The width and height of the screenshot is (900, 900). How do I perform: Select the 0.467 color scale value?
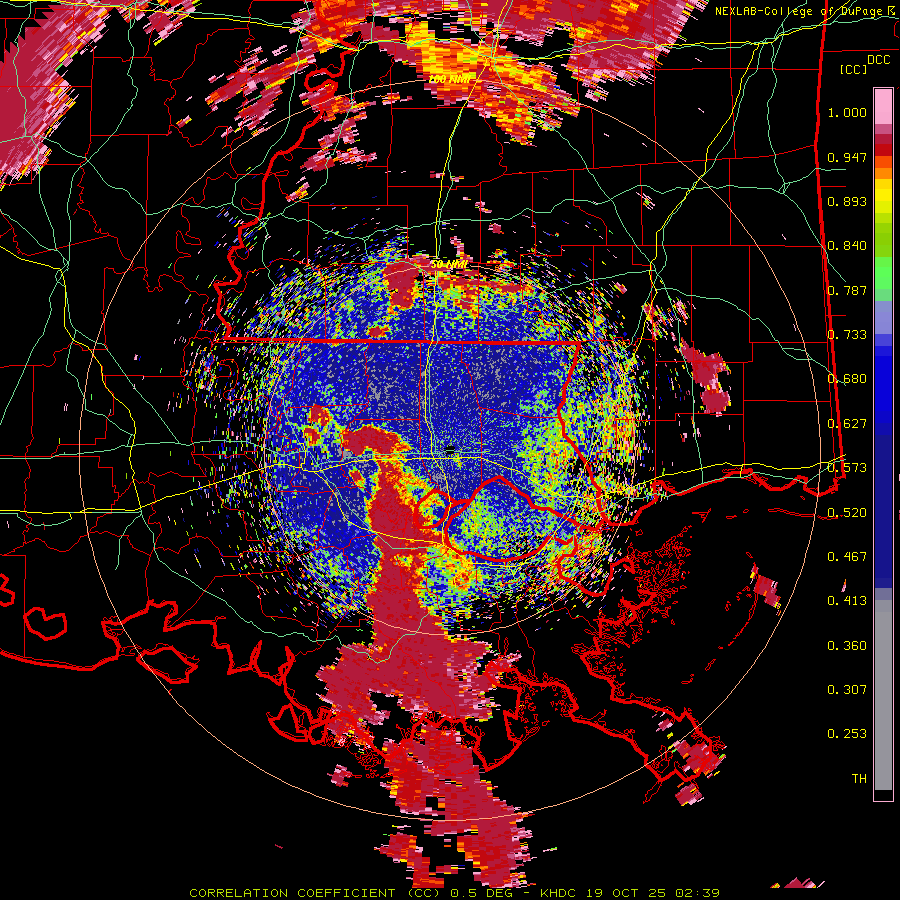click(847, 557)
